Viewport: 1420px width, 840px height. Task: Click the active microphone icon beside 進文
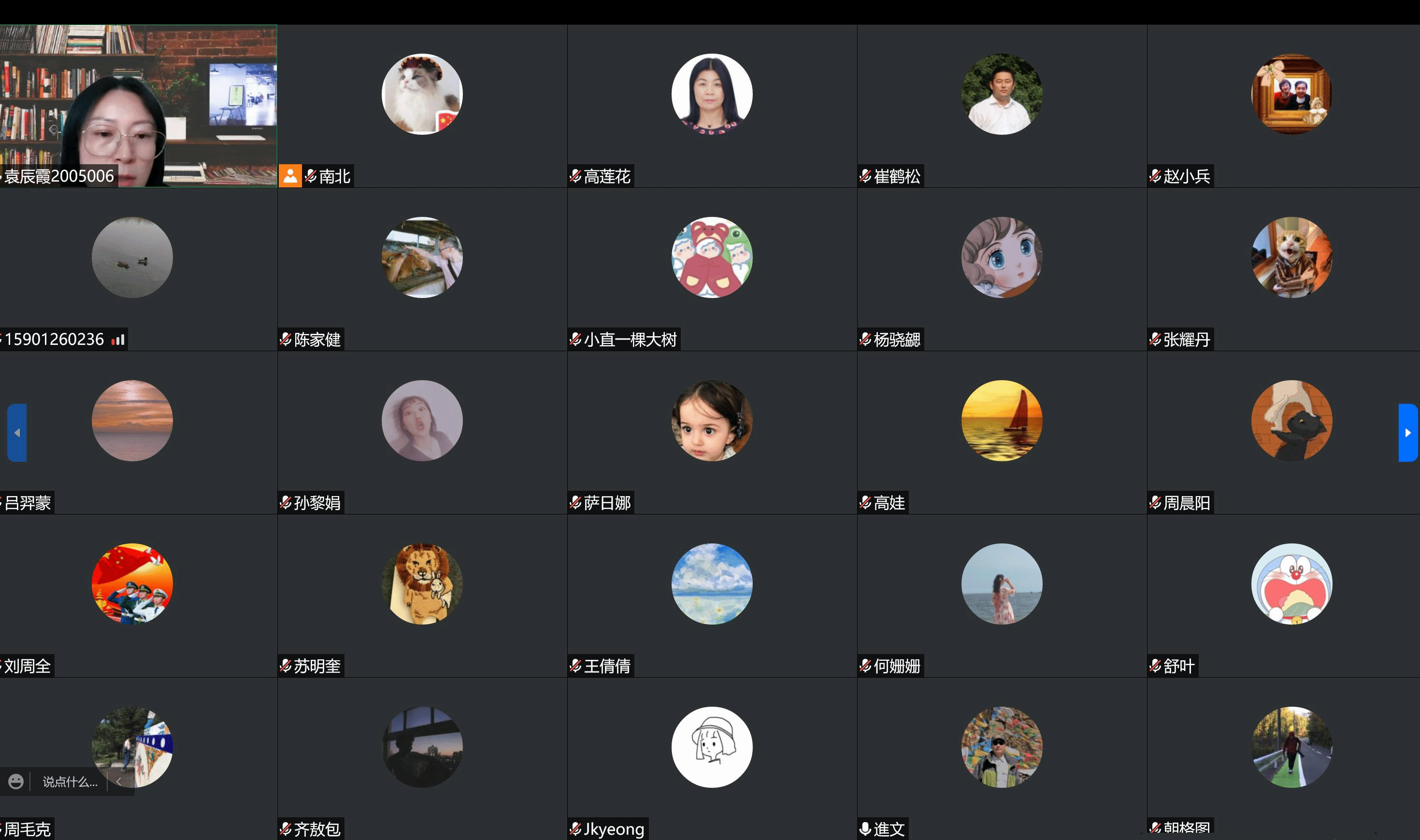pos(865,829)
